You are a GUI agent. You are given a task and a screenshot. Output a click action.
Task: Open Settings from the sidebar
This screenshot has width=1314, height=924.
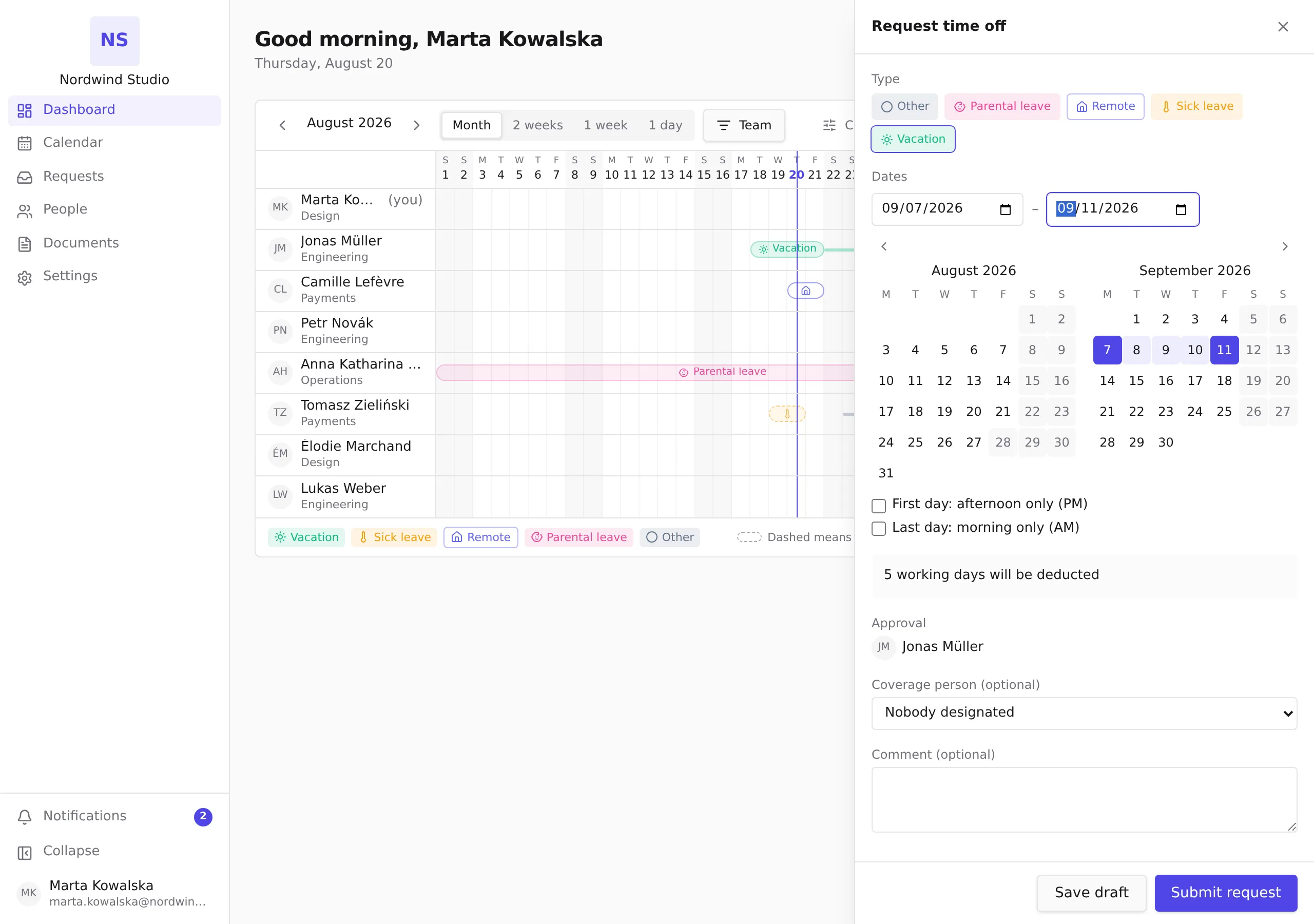tap(114, 277)
